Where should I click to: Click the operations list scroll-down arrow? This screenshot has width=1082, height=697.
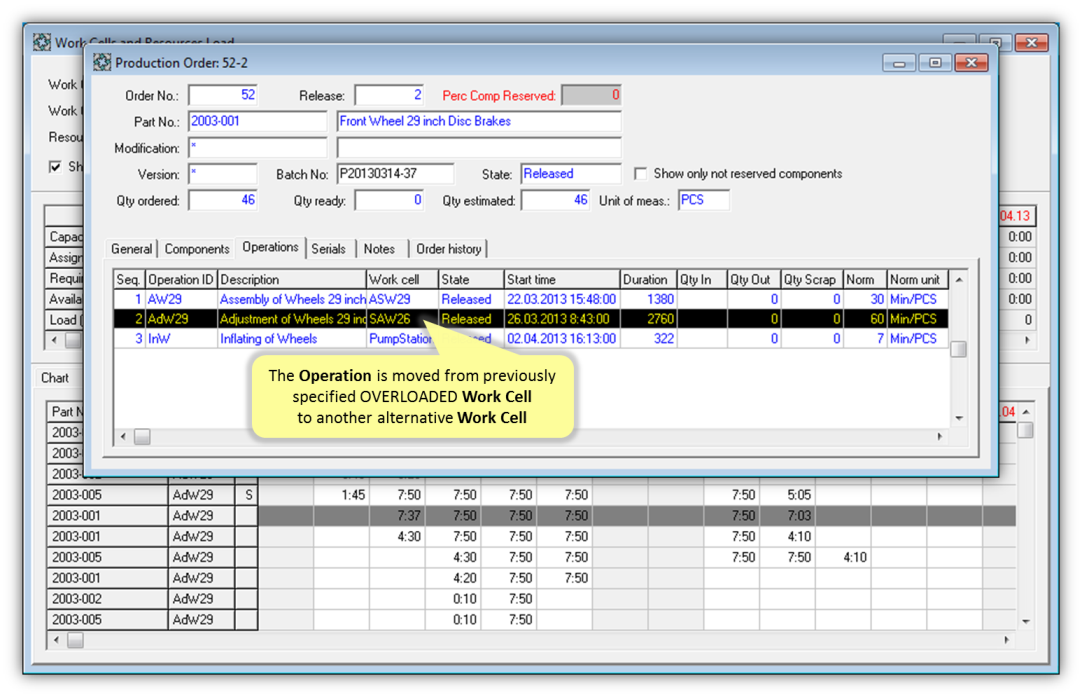958,418
